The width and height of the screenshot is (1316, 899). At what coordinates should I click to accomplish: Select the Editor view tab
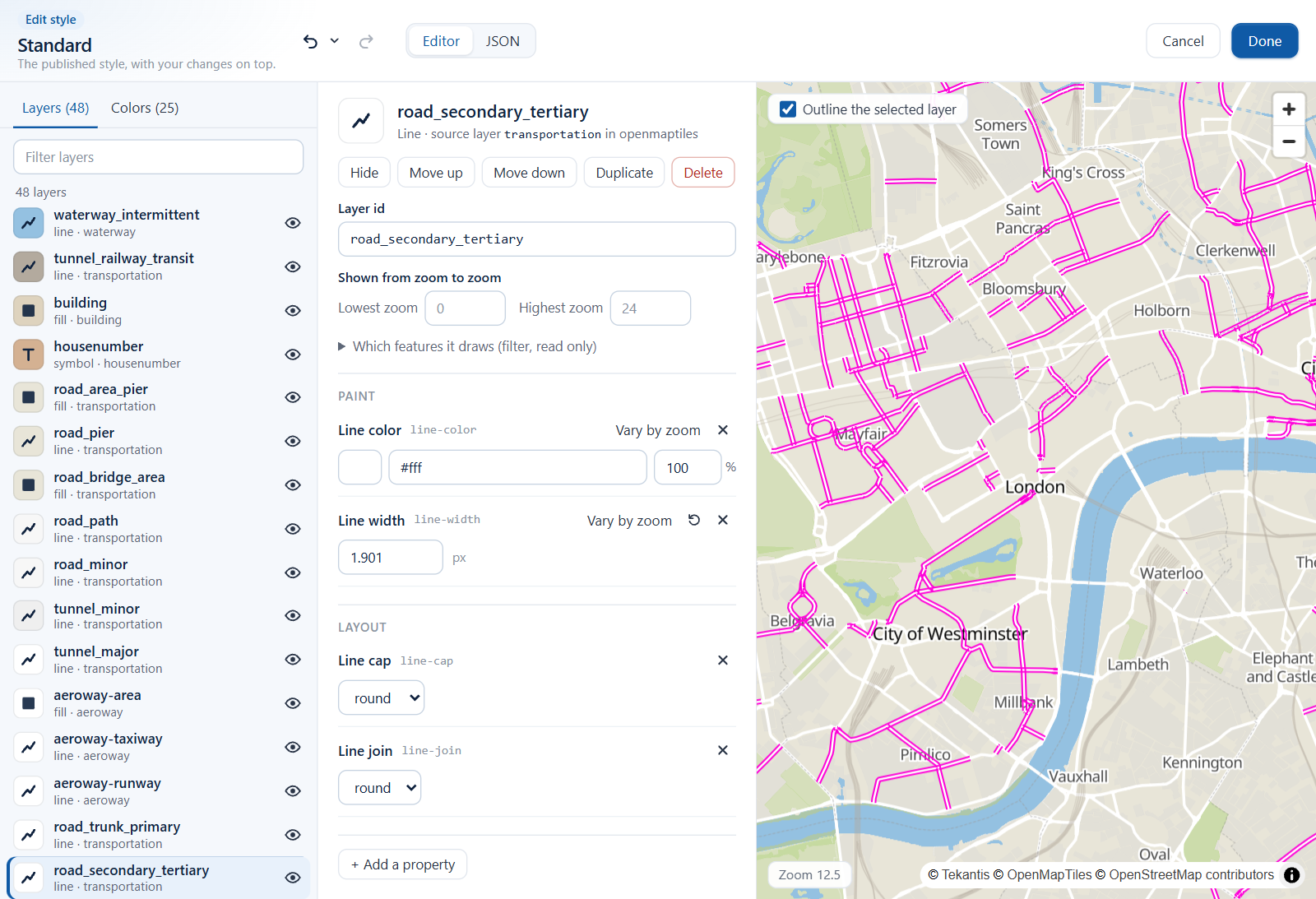[441, 41]
